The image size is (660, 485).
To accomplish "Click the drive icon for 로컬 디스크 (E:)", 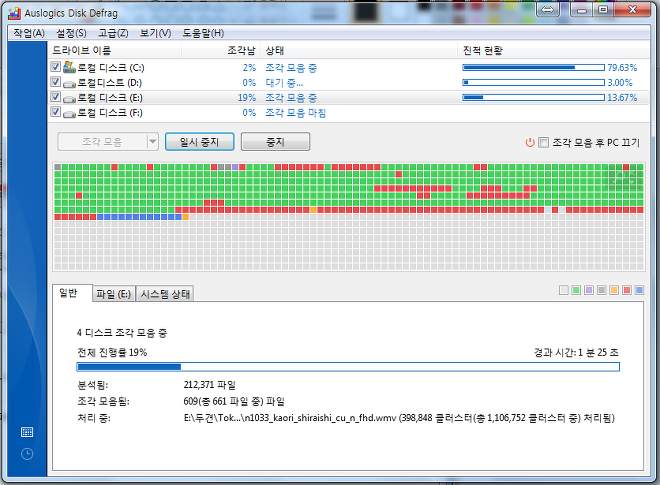I will coord(69,99).
